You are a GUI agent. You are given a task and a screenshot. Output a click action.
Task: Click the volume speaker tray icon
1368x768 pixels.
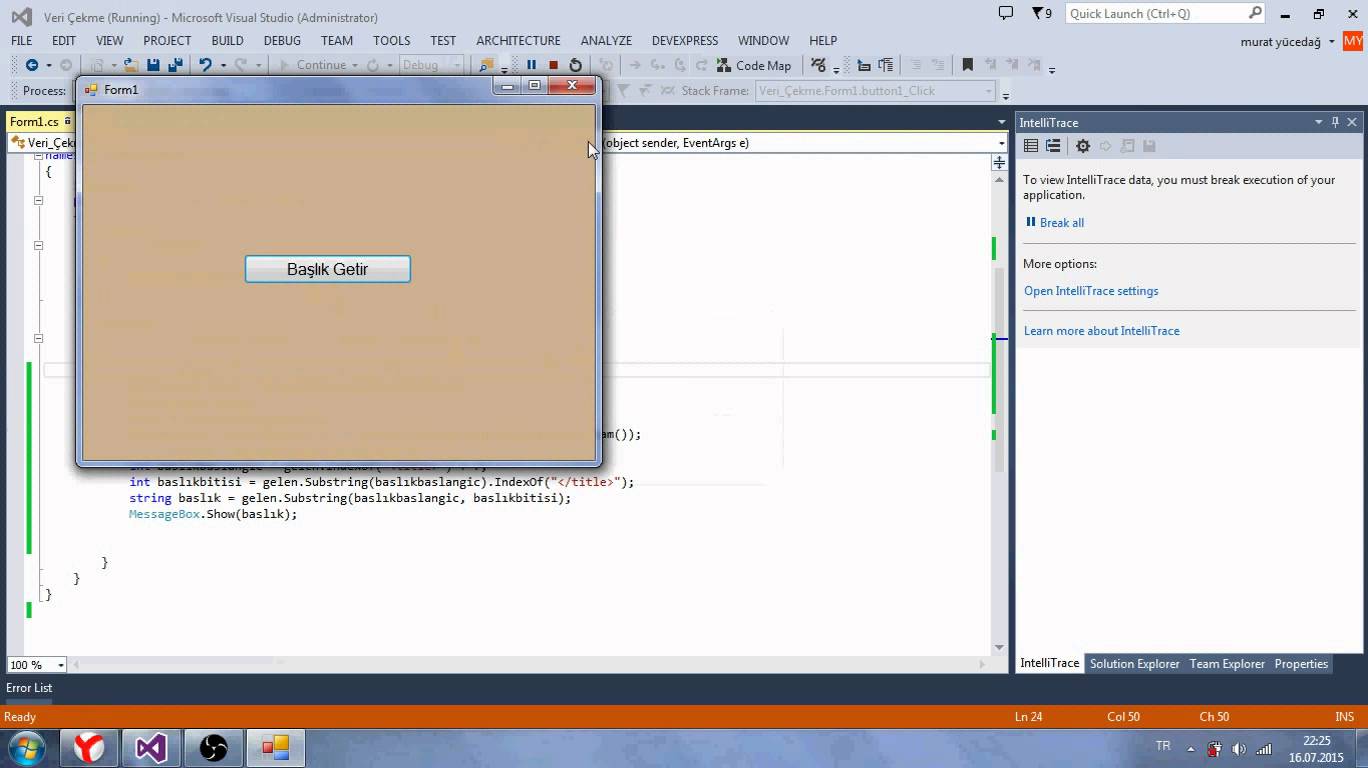pos(1239,749)
